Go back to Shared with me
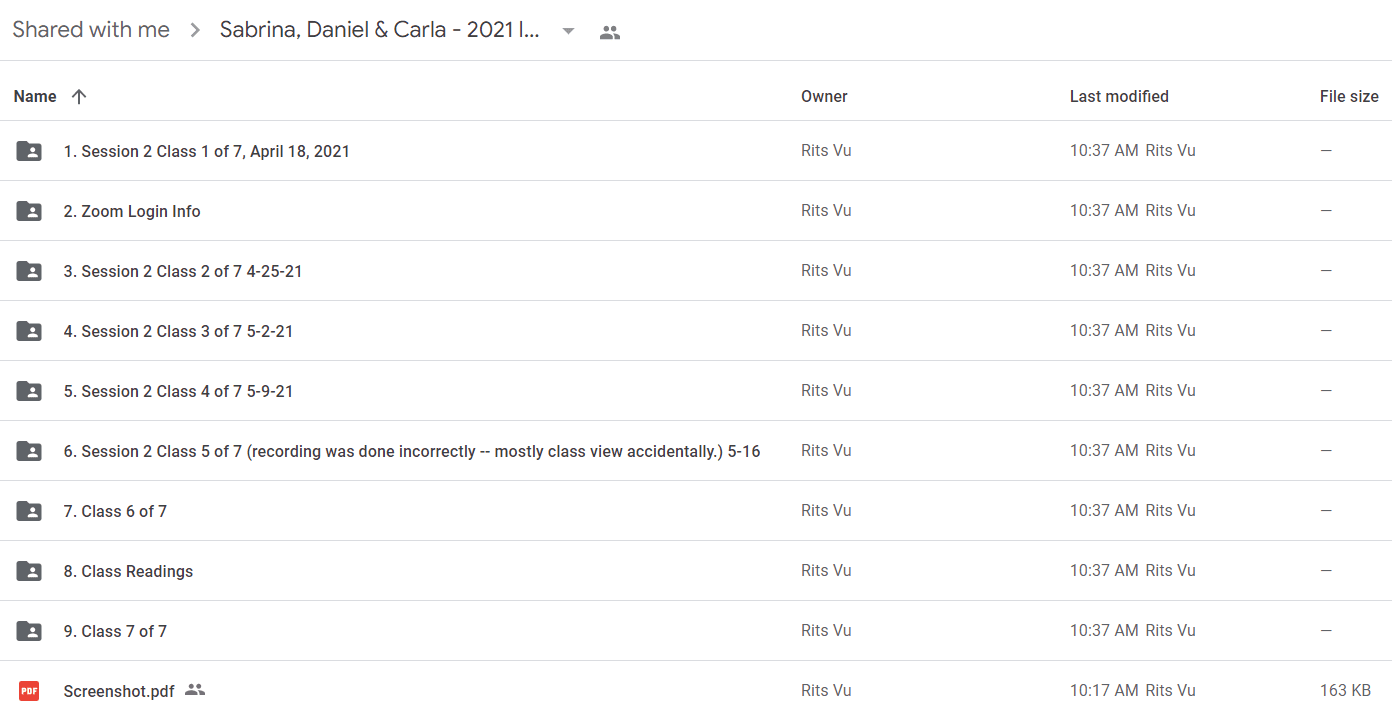The width and height of the screenshot is (1392, 716). [x=91, y=30]
